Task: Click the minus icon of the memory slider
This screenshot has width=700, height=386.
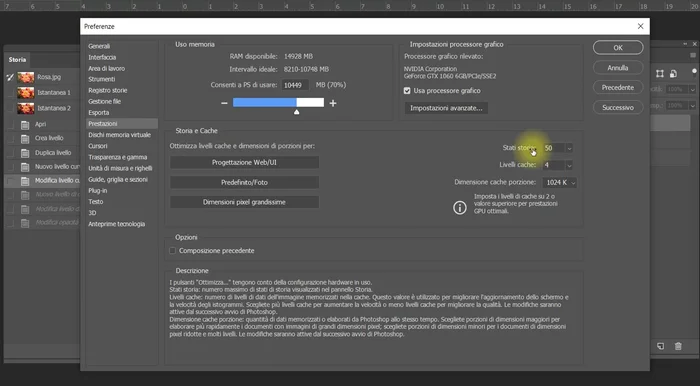Action: (x=224, y=103)
